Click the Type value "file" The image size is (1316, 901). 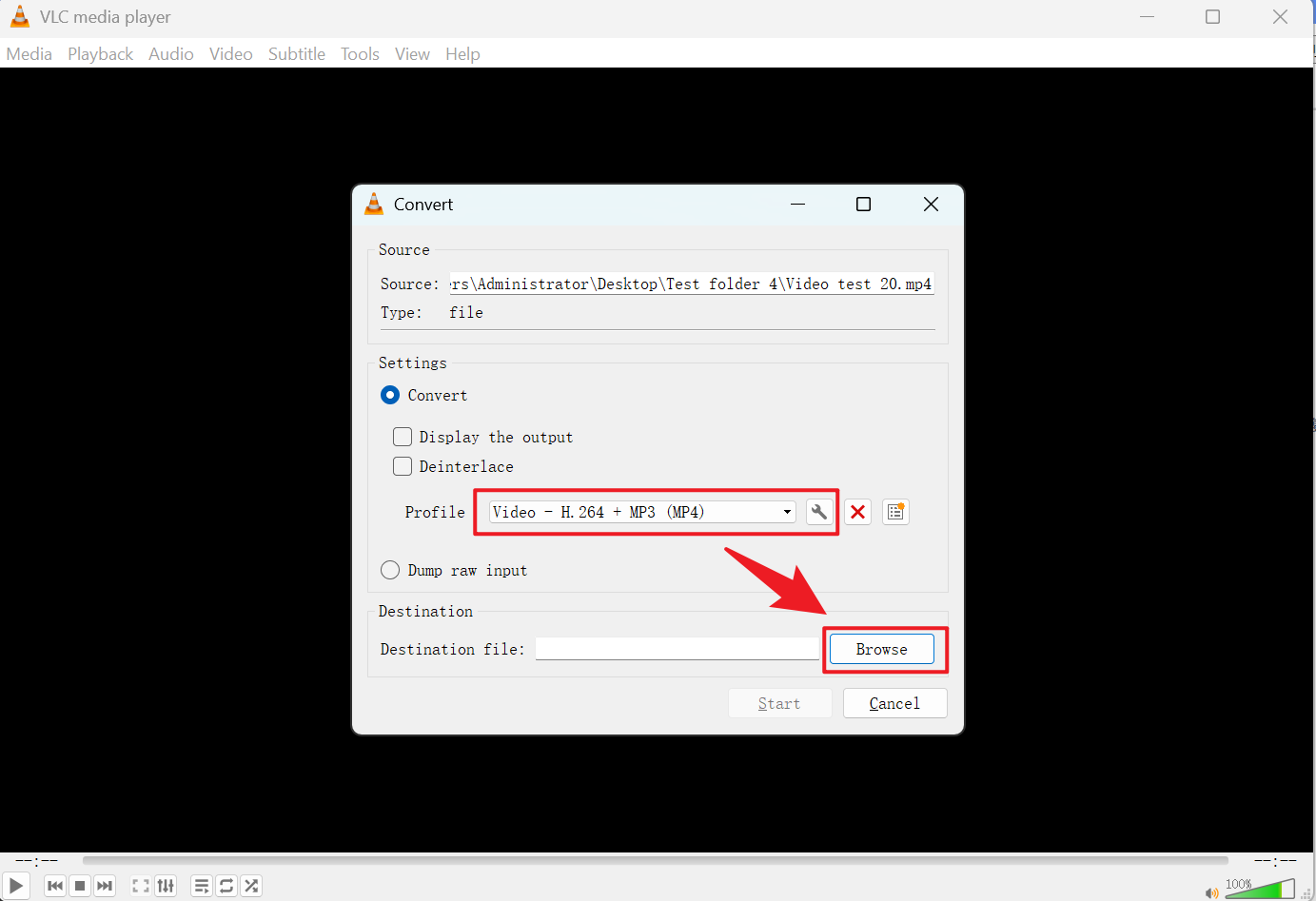[x=466, y=312]
